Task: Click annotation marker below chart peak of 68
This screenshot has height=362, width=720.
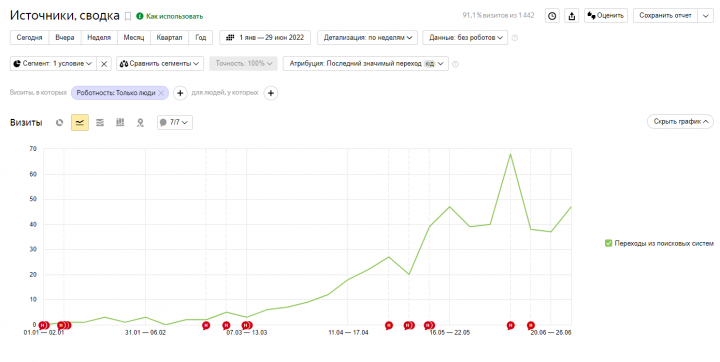Action: (511, 325)
